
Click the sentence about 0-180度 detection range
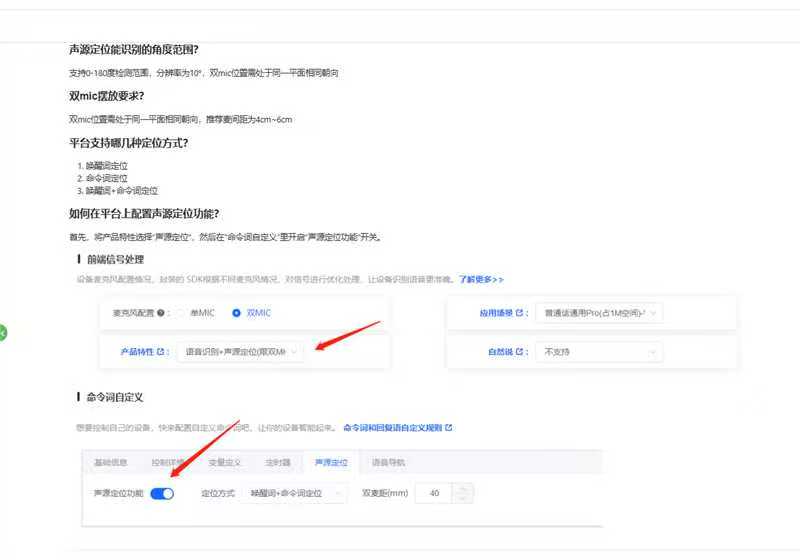pyautogui.click(x=204, y=73)
